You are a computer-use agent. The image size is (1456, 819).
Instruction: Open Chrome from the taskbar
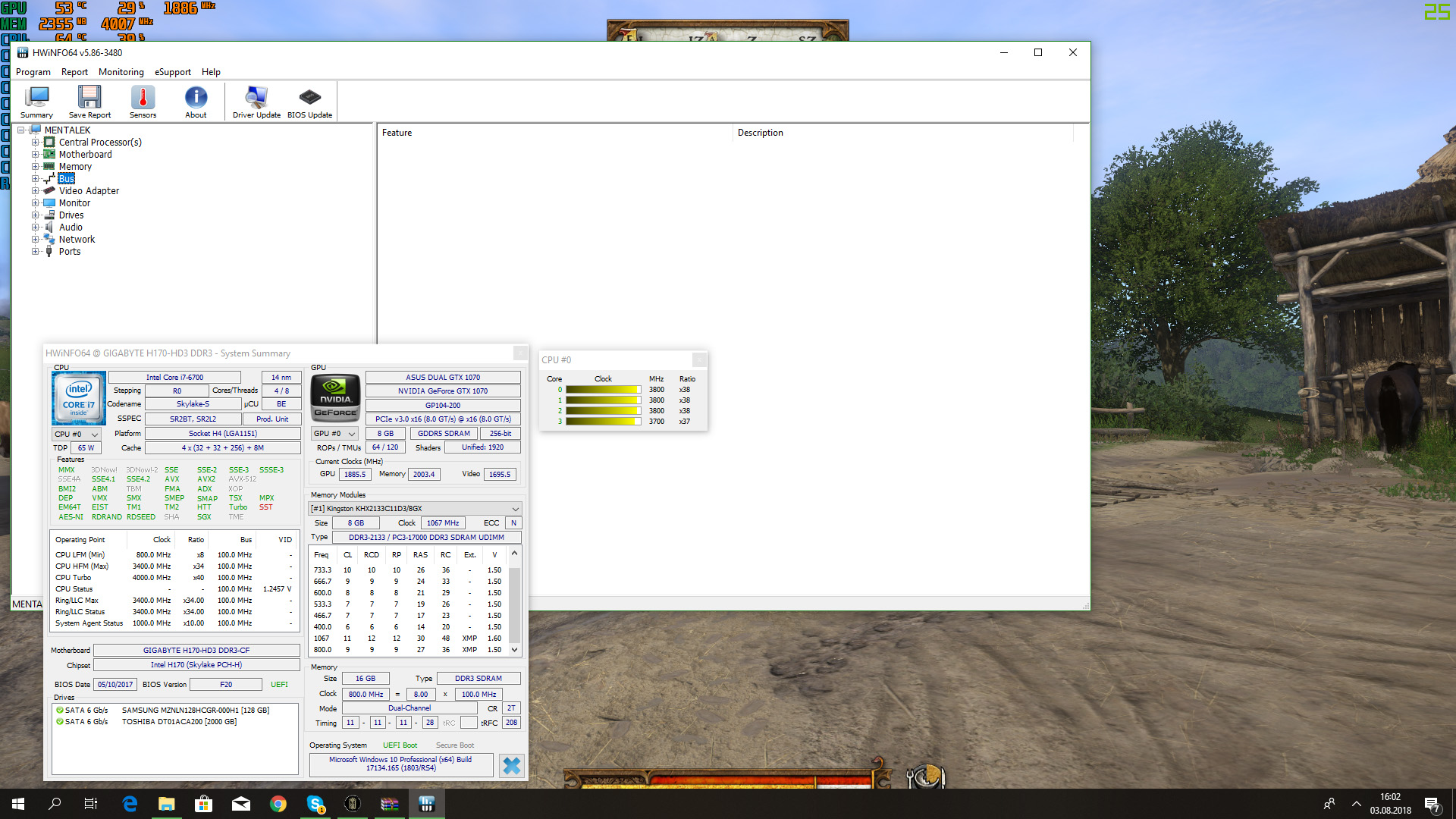278,804
